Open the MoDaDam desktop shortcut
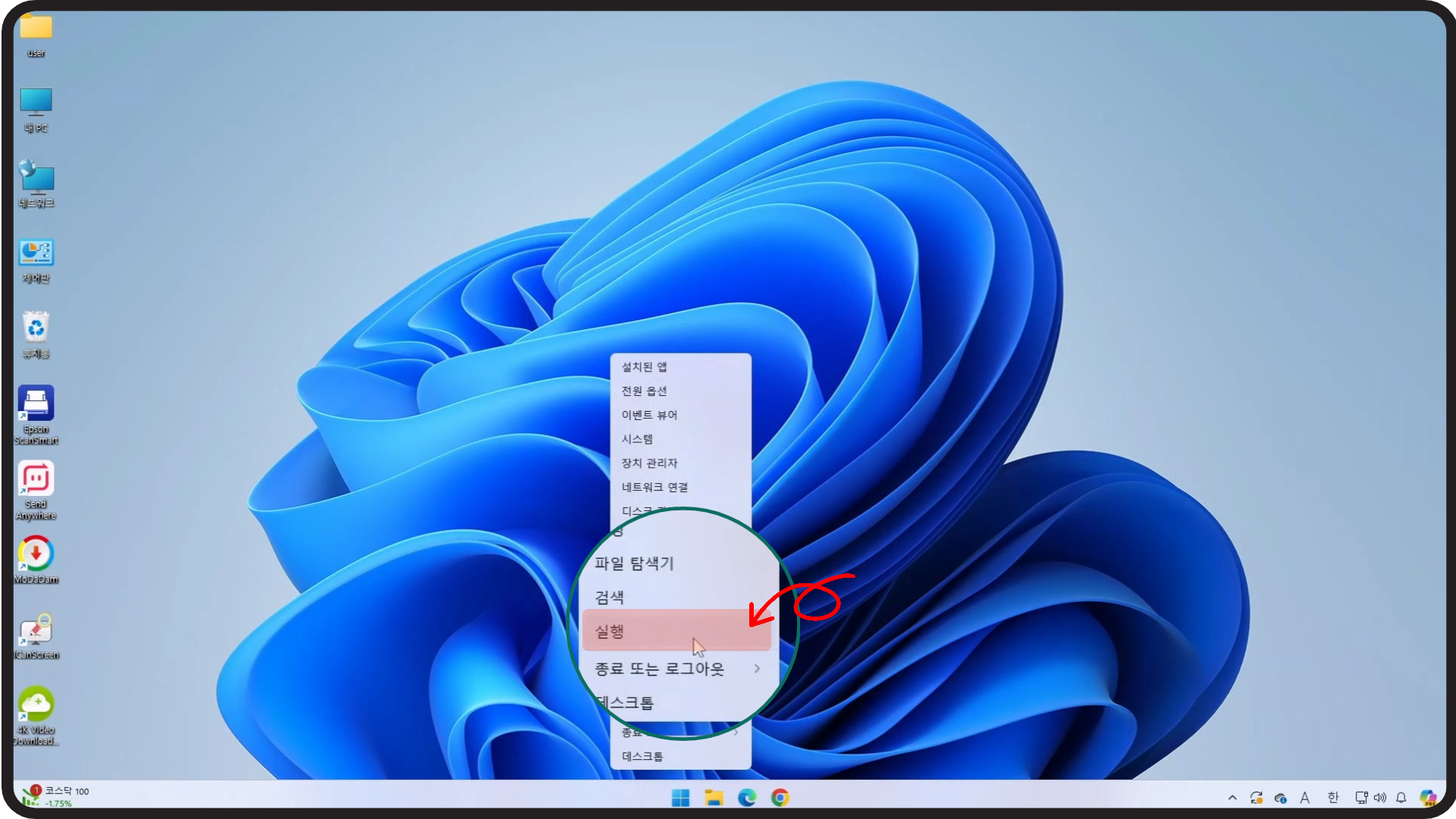Screen dimensions: 1456x819 click(x=36, y=554)
